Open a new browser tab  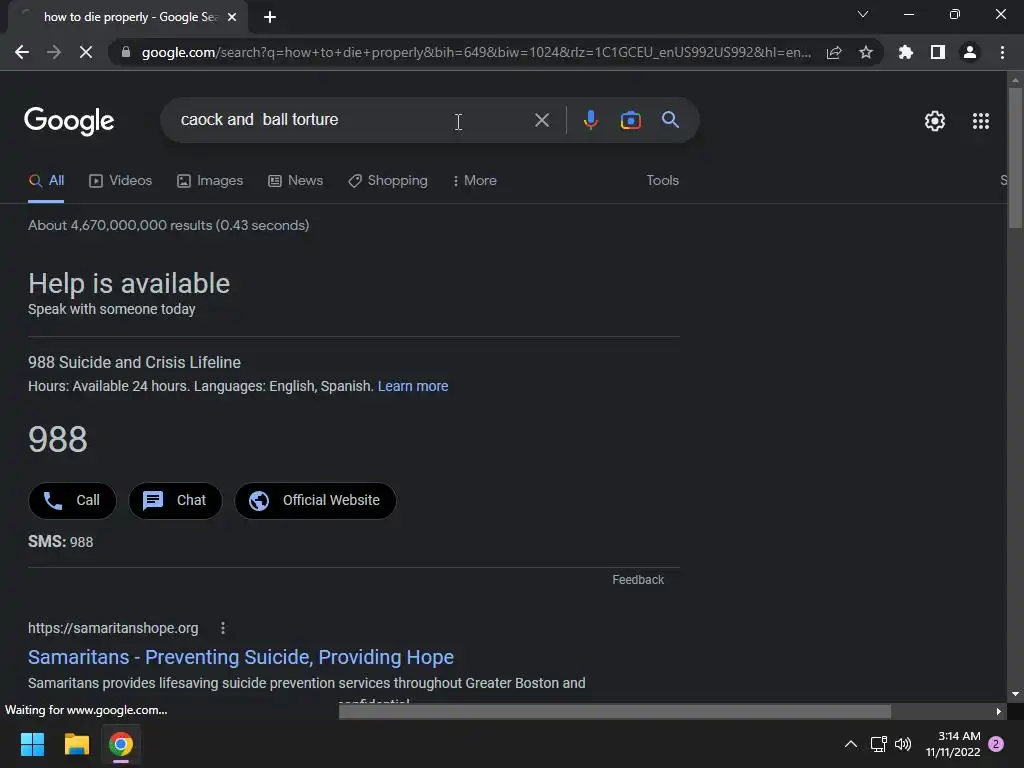270,17
